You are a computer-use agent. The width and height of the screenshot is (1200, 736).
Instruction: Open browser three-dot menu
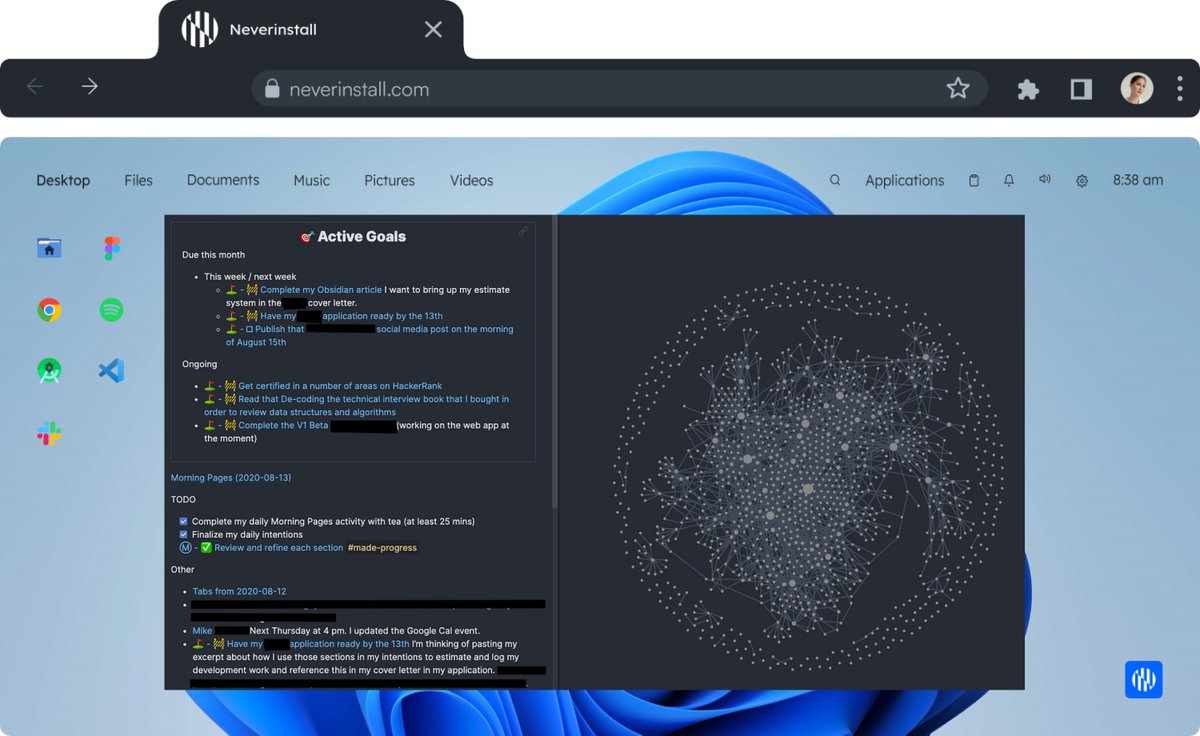tap(1180, 88)
